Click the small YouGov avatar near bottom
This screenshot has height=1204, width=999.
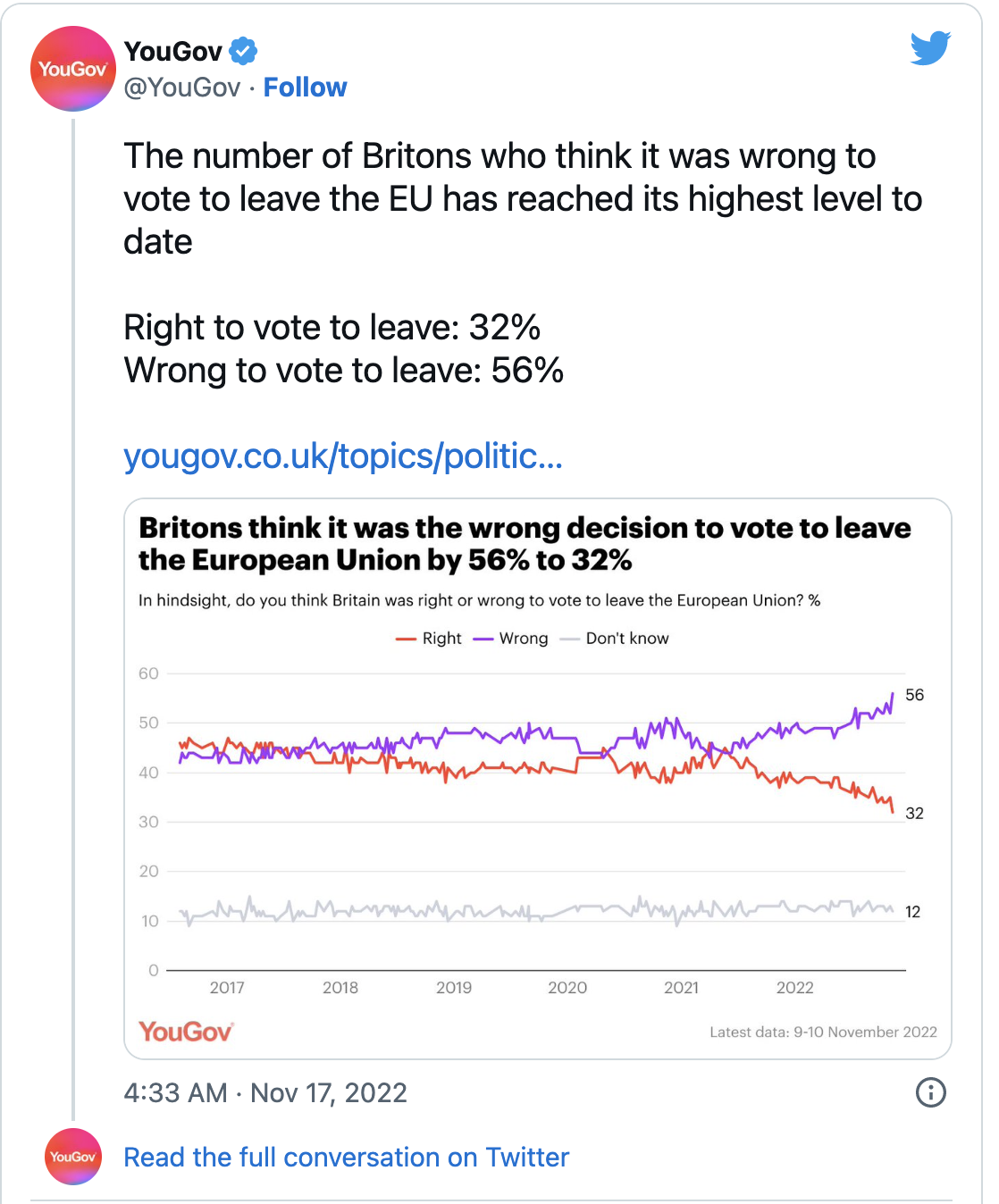tap(73, 1157)
